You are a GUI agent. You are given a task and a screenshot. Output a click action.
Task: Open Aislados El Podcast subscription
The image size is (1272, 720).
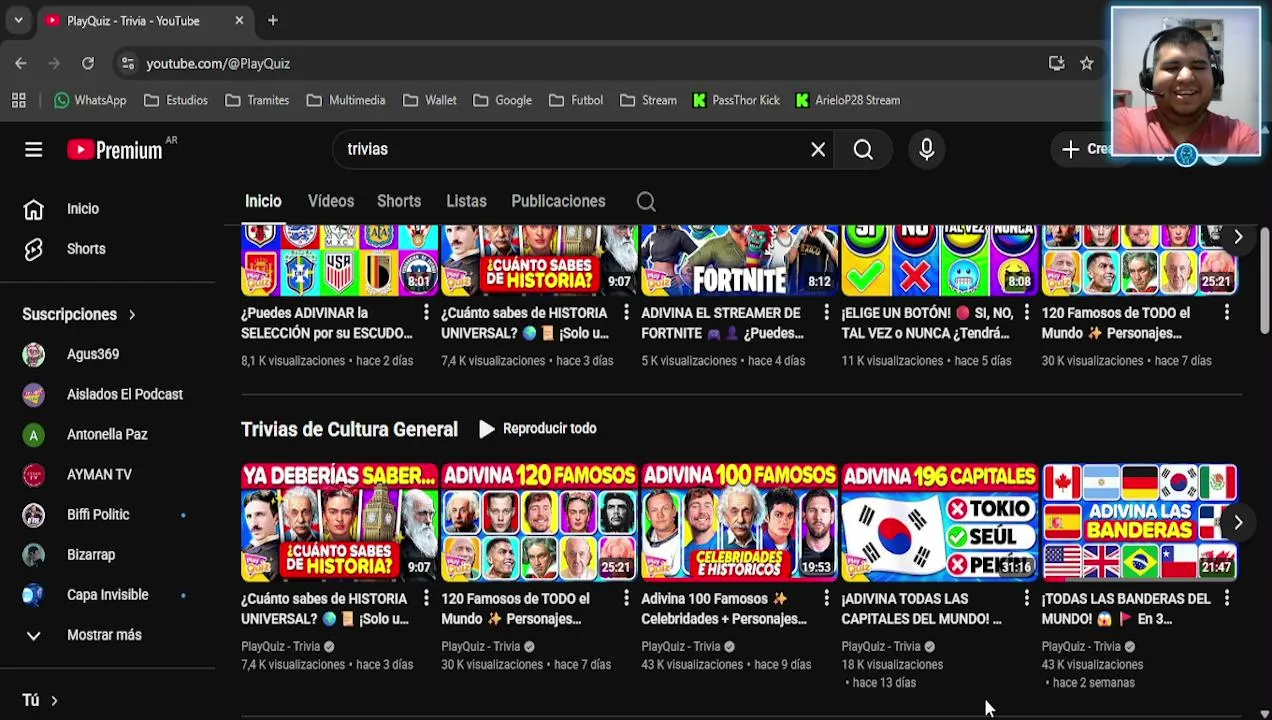(125, 394)
